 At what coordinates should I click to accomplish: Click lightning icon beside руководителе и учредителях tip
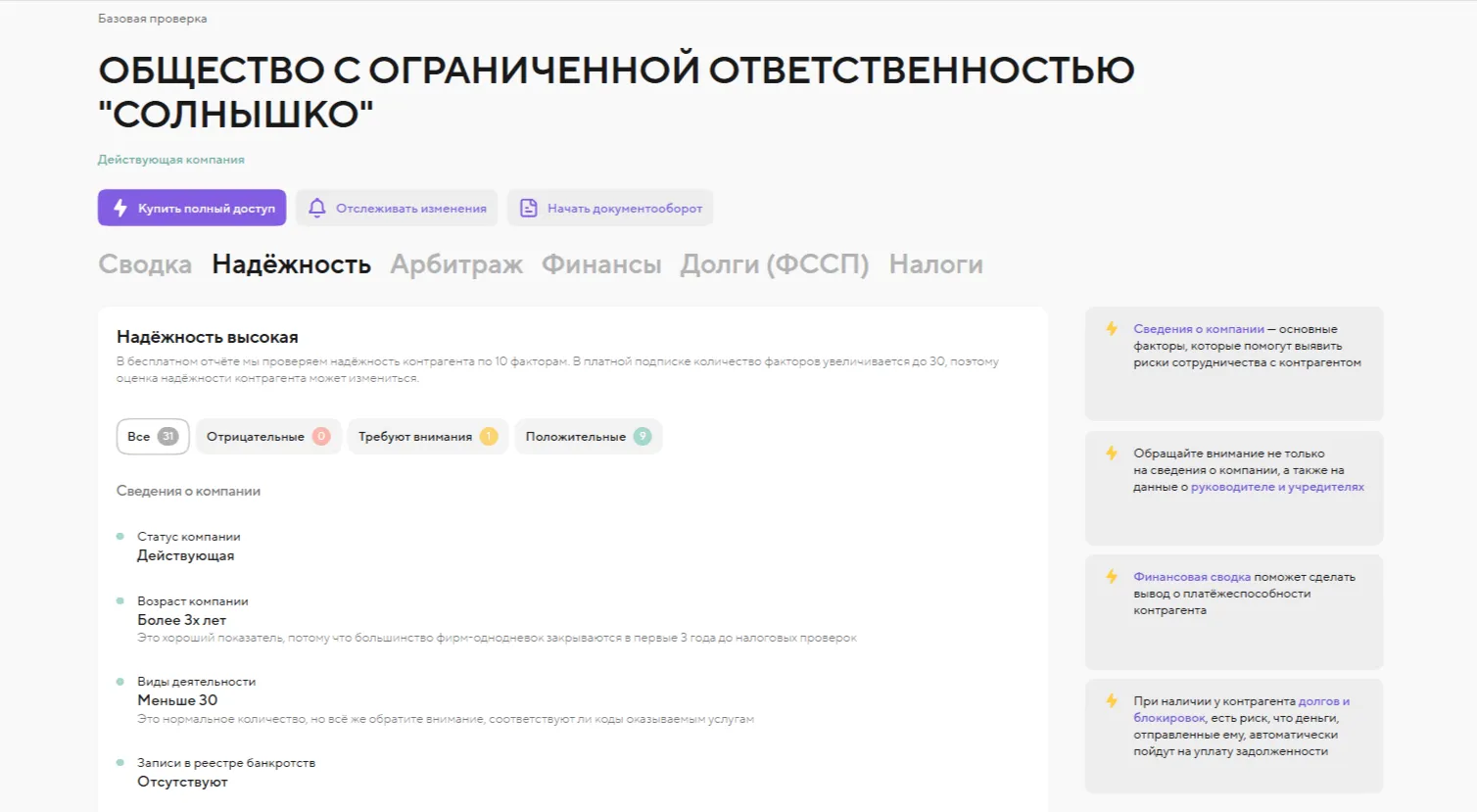1112,454
